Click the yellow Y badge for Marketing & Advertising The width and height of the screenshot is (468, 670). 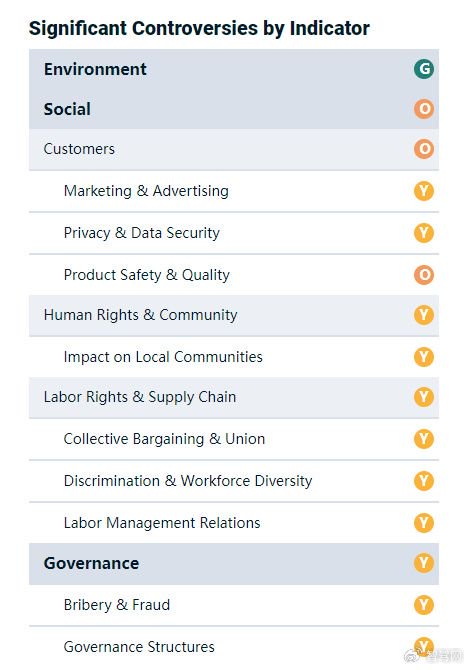424,191
